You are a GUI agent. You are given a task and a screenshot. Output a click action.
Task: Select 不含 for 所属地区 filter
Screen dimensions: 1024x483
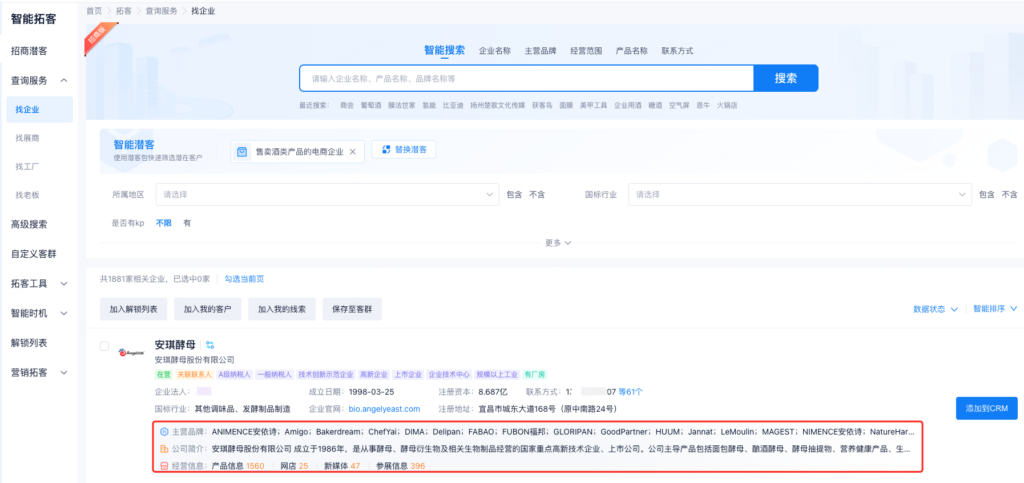click(x=537, y=194)
